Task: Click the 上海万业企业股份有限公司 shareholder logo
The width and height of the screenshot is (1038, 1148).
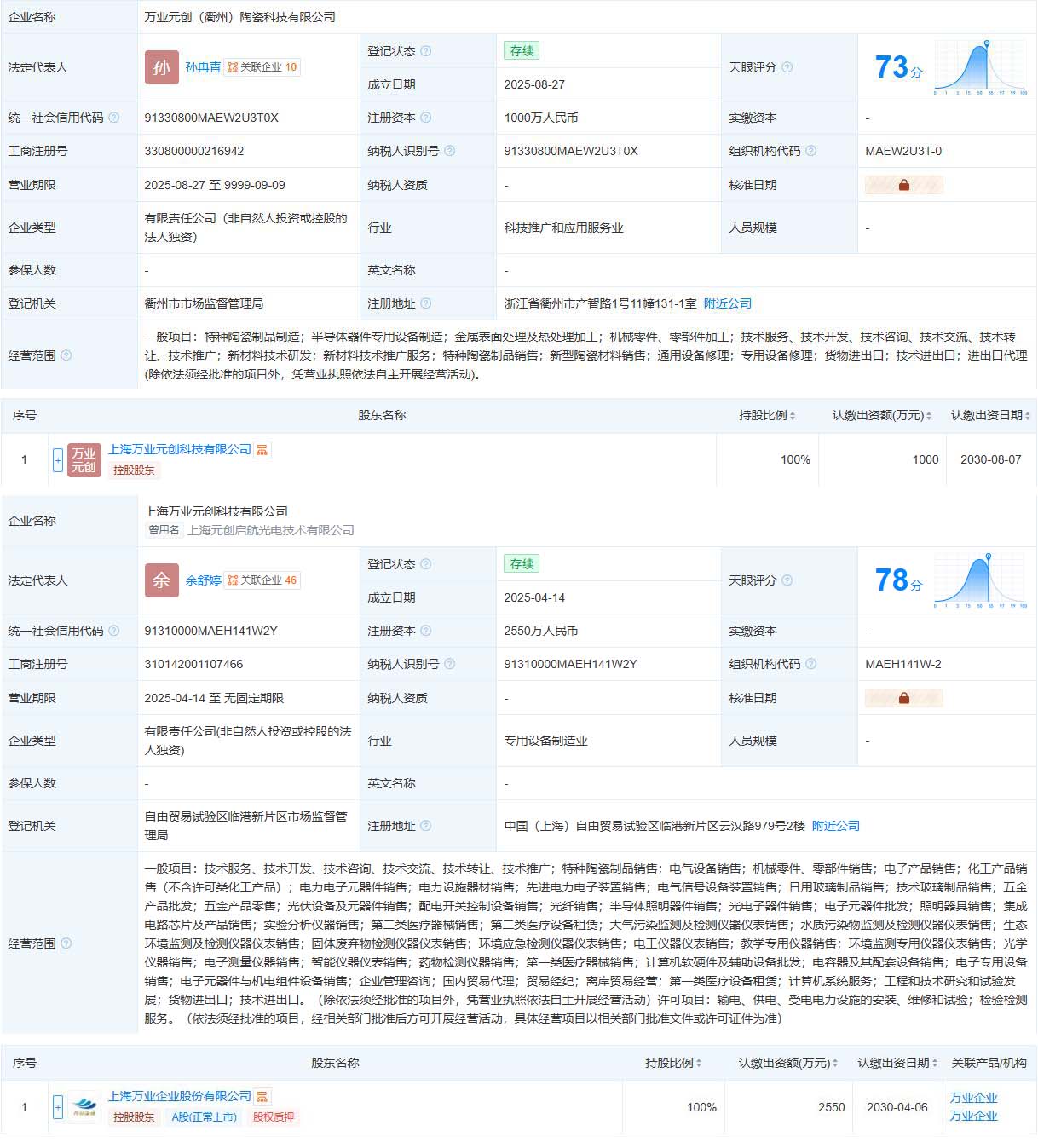Action: tap(84, 1108)
